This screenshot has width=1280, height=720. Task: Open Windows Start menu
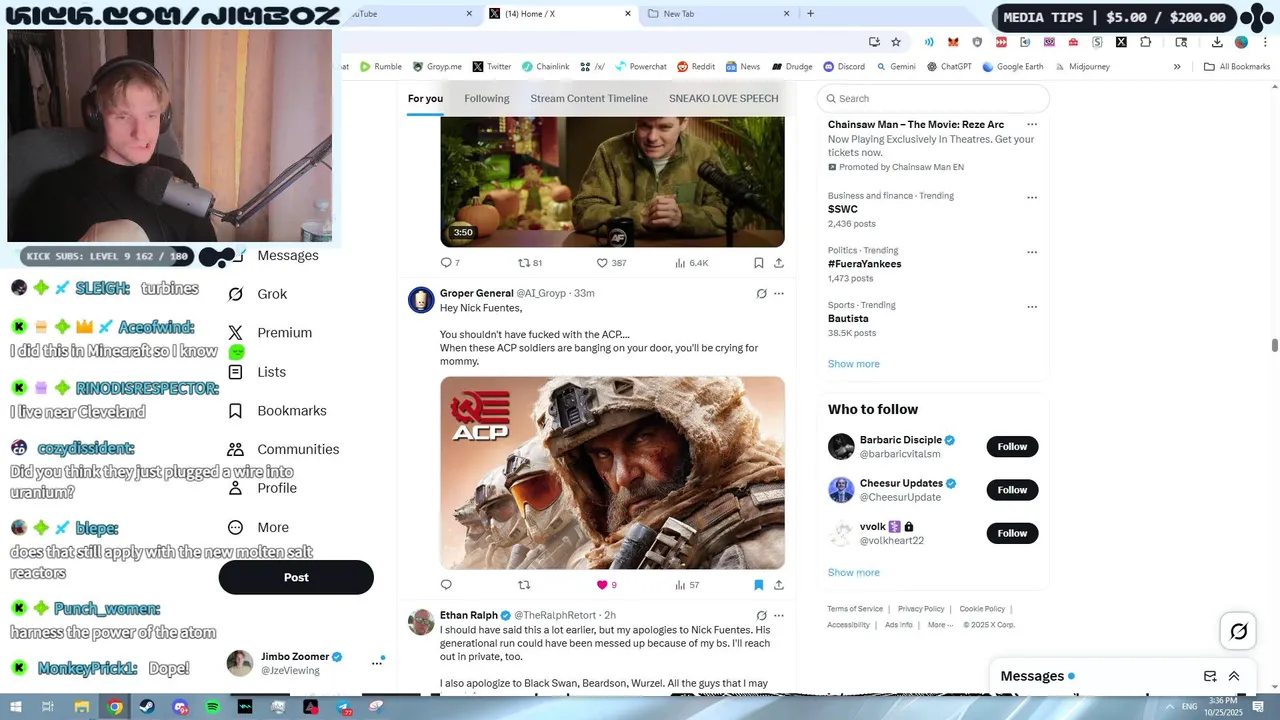coord(16,707)
